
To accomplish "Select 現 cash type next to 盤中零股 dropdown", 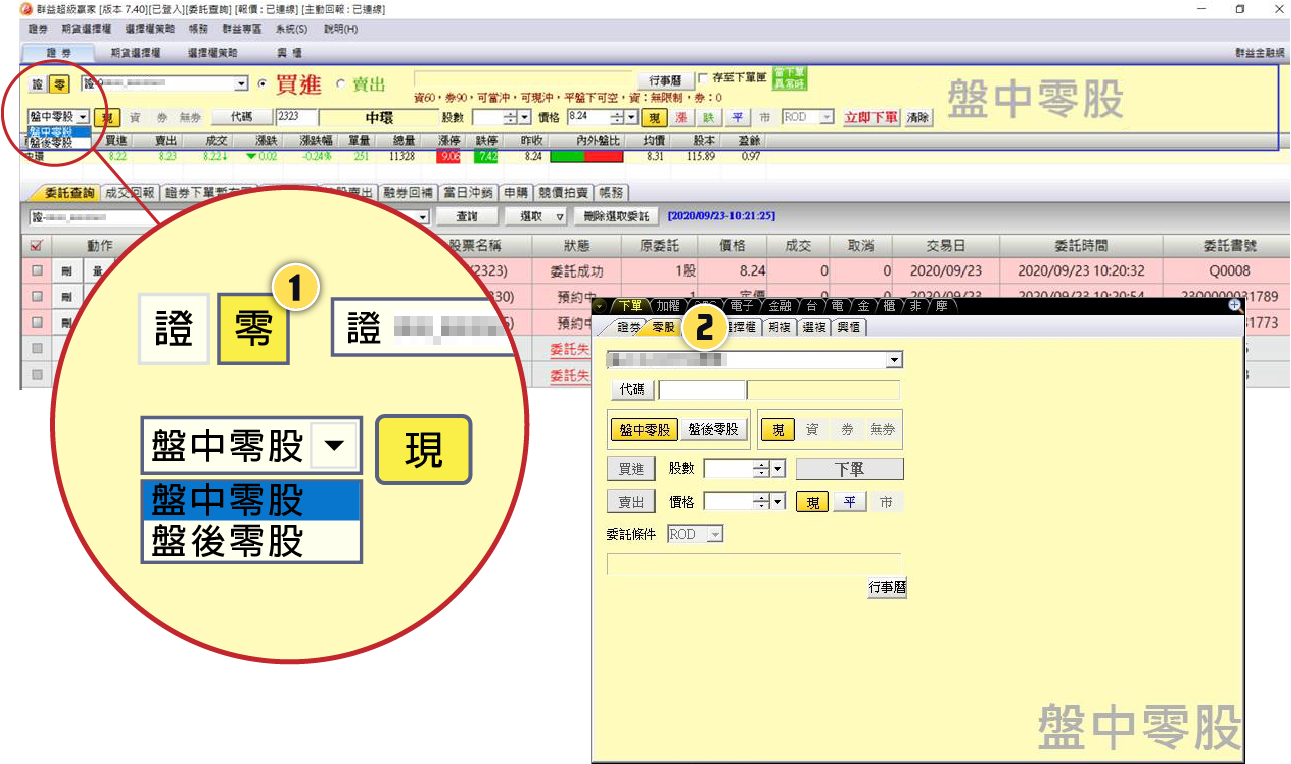I will pyautogui.click(x=108, y=117).
